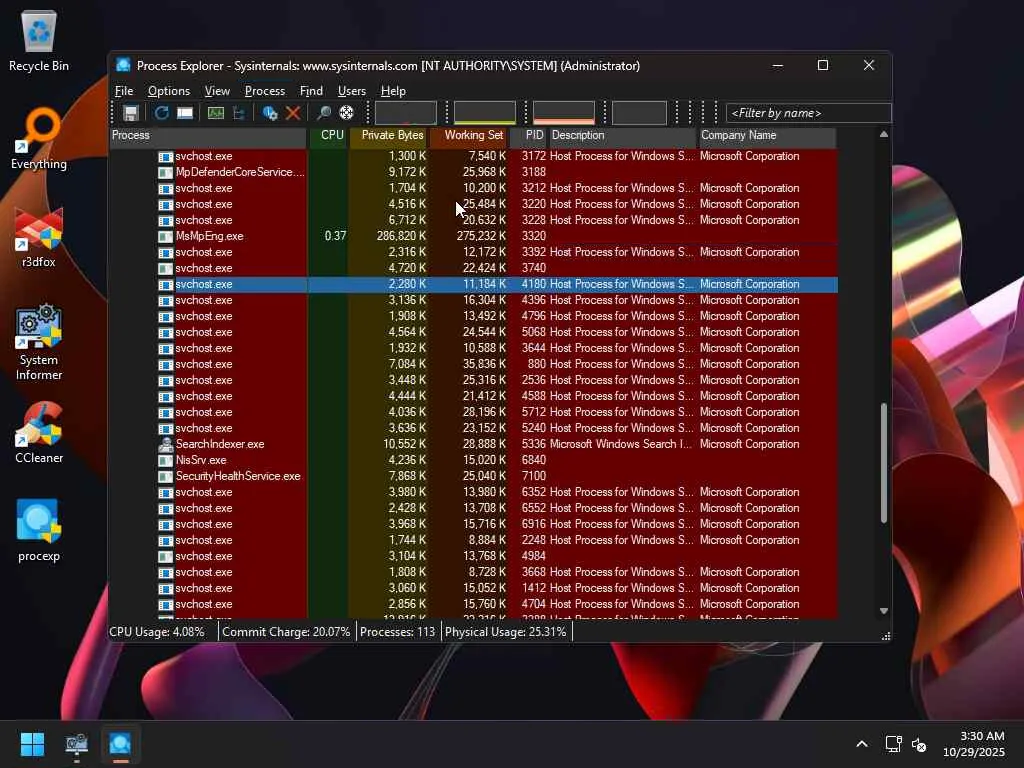Click the Commit Charge status bar entry
This screenshot has height=768, width=1024.
[x=286, y=632]
